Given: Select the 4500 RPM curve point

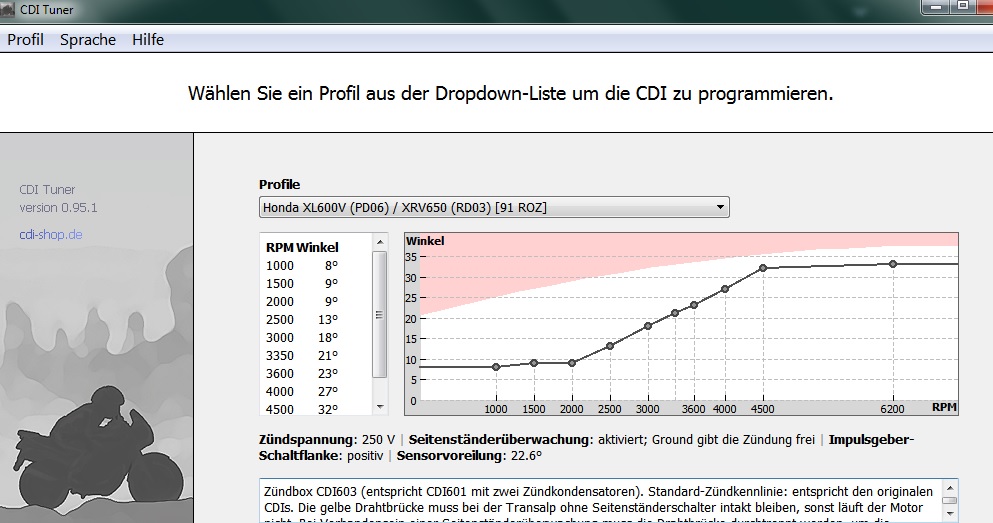Looking at the screenshot, I should tap(763, 268).
